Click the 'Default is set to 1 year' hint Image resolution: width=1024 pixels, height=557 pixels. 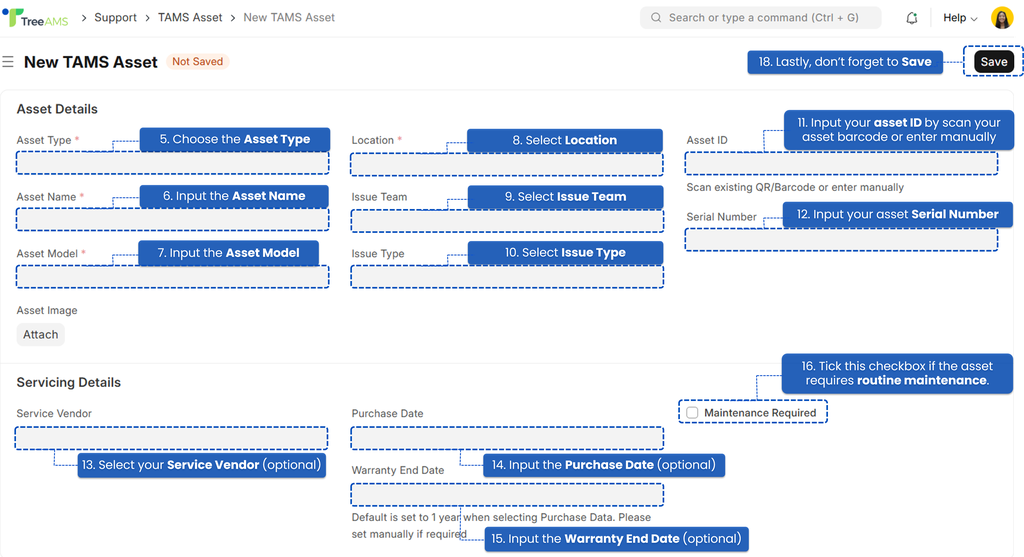point(501,526)
